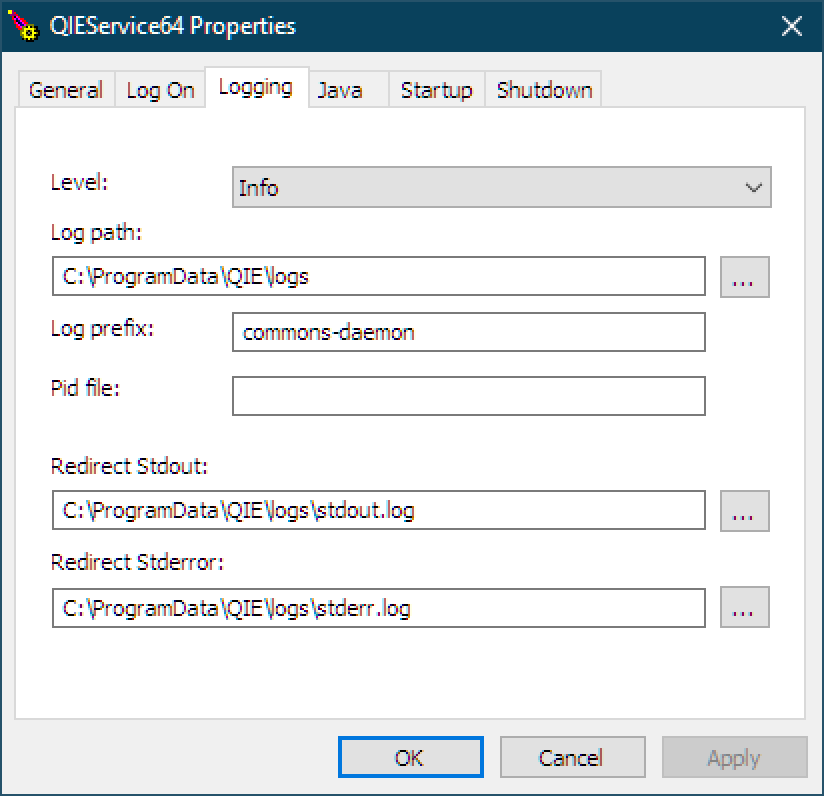Click the Cancel button
The height and width of the screenshot is (796, 824).
pyautogui.click(x=572, y=757)
